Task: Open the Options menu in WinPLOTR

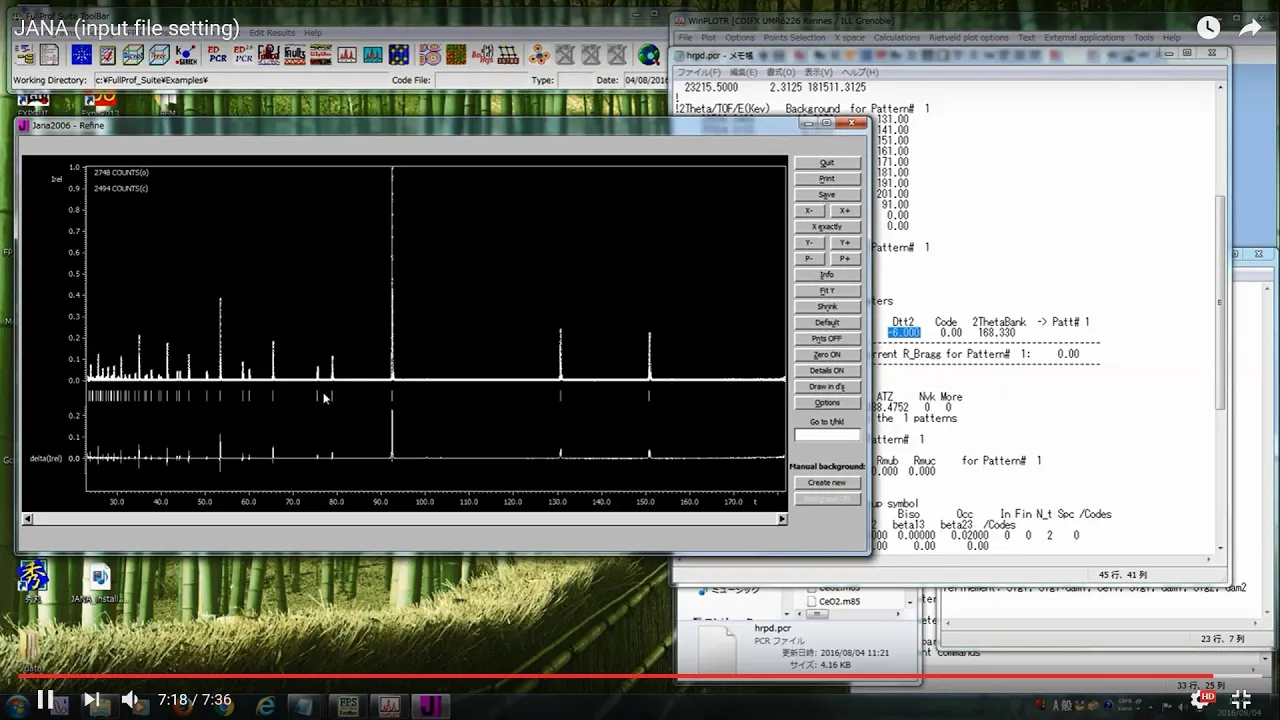Action: click(739, 38)
